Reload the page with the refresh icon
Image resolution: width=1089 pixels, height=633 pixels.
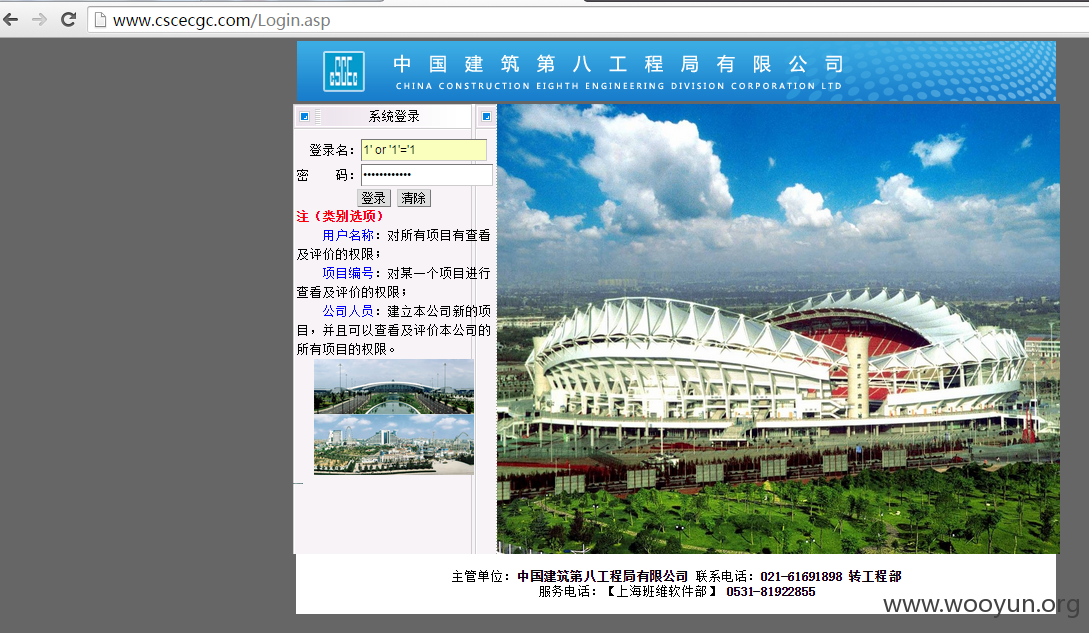(68, 19)
